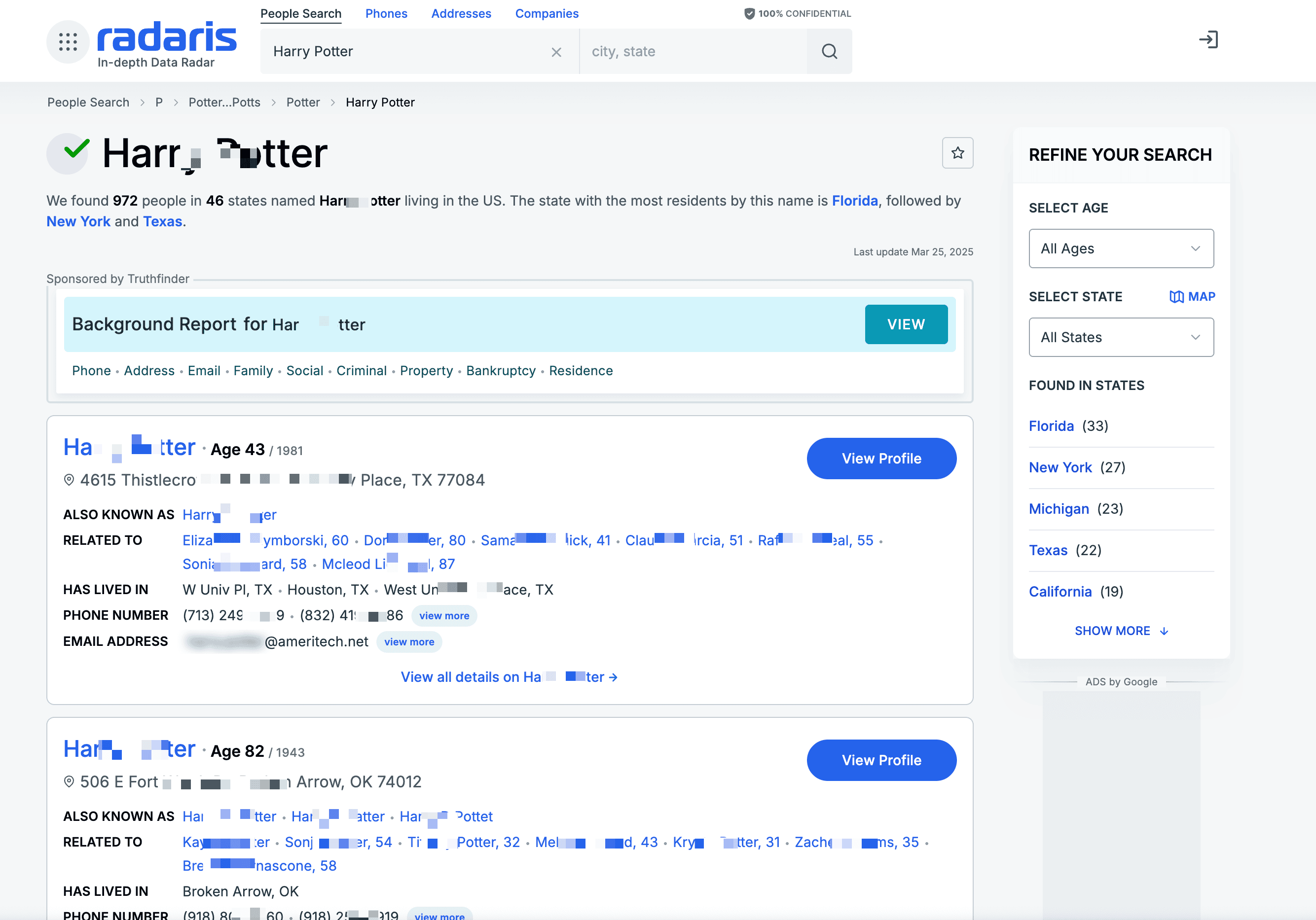Click the radaris logo
Image resolution: width=1316 pixels, height=920 pixels.
[x=166, y=38]
